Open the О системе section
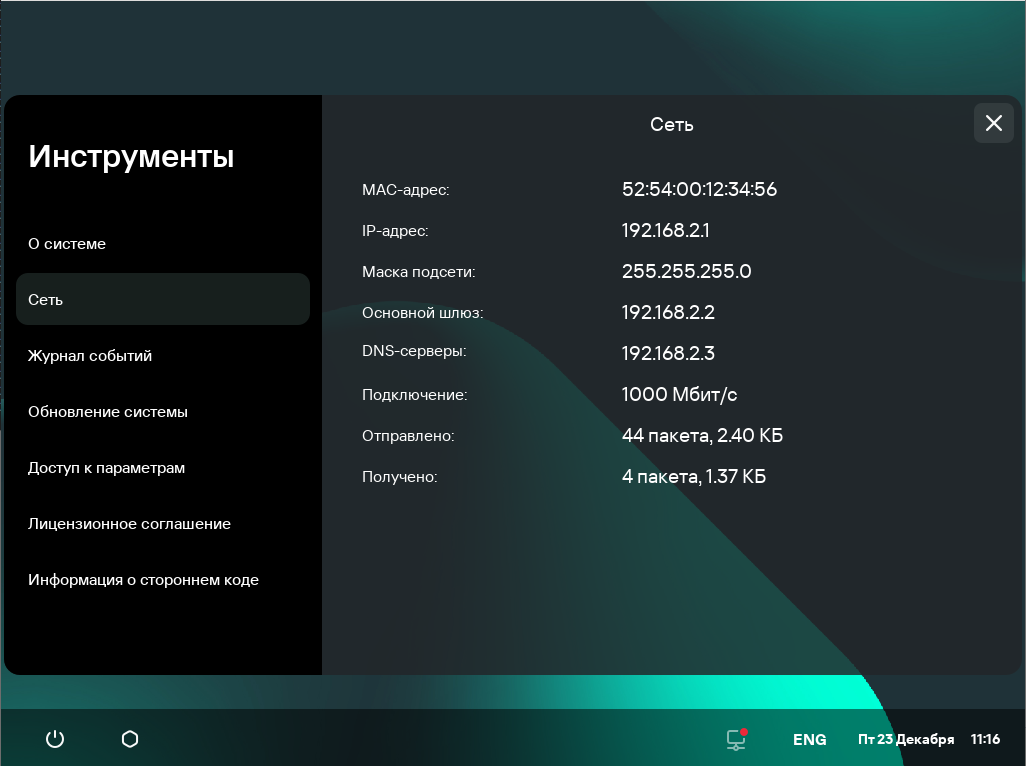Viewport: 1026px width, 766px height. pos(67,244)
